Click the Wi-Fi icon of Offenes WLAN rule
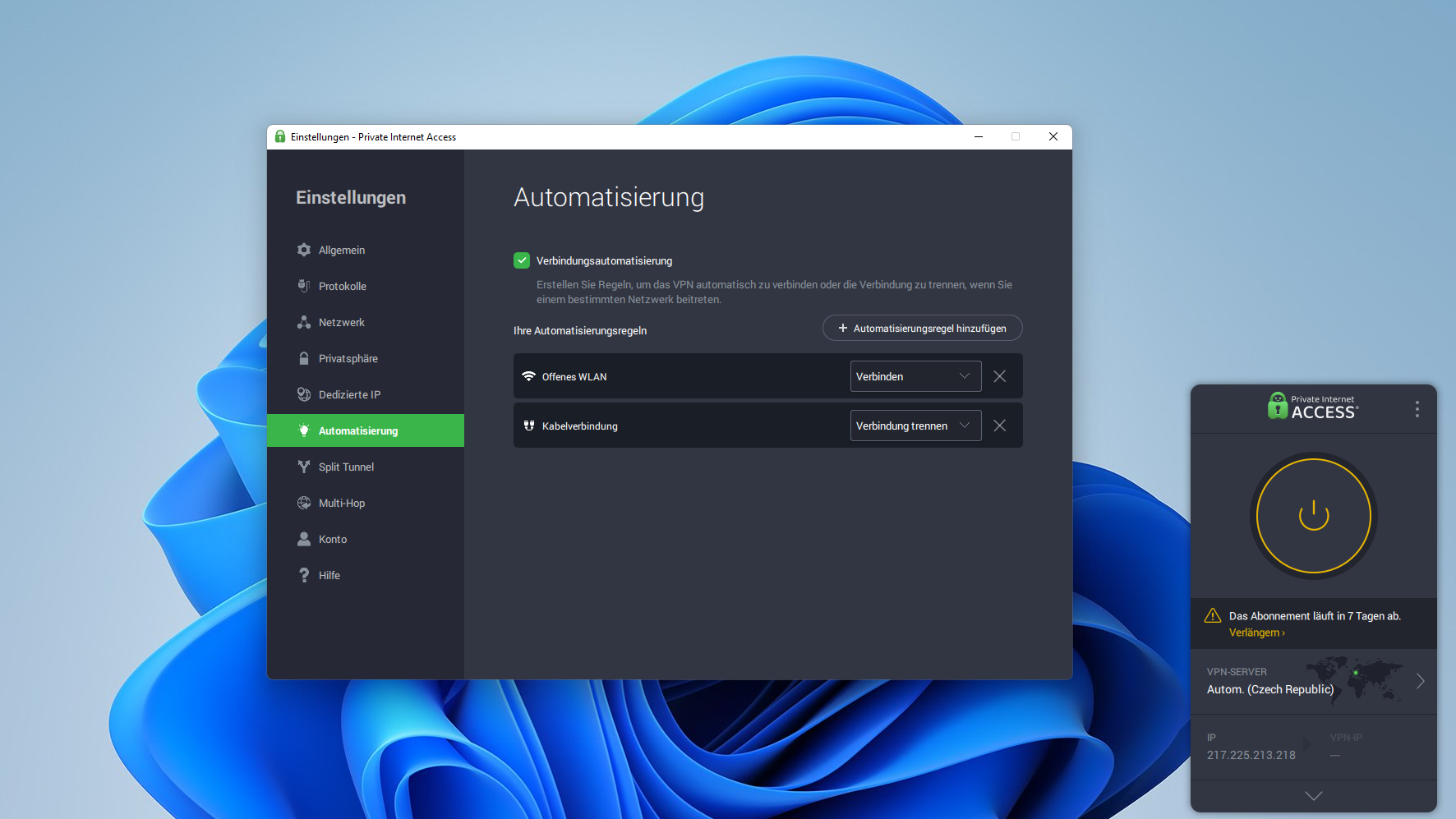This screenshot has width=1456, height=819. tap(529, 376)
